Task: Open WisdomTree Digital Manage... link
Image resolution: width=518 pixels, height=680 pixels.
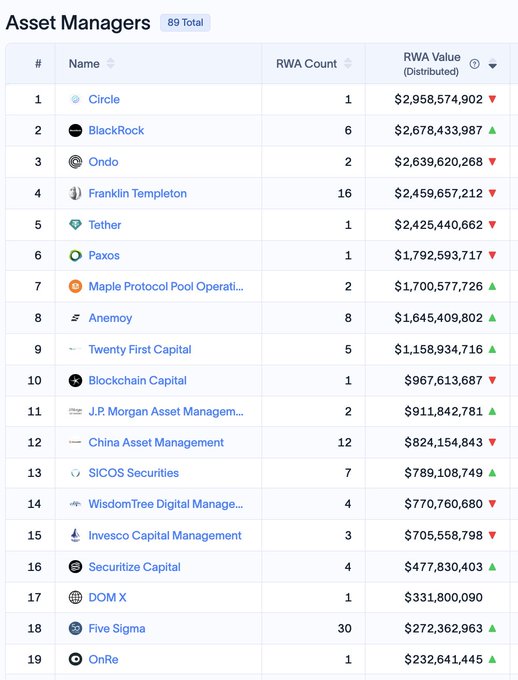Action: coord(166,504)
